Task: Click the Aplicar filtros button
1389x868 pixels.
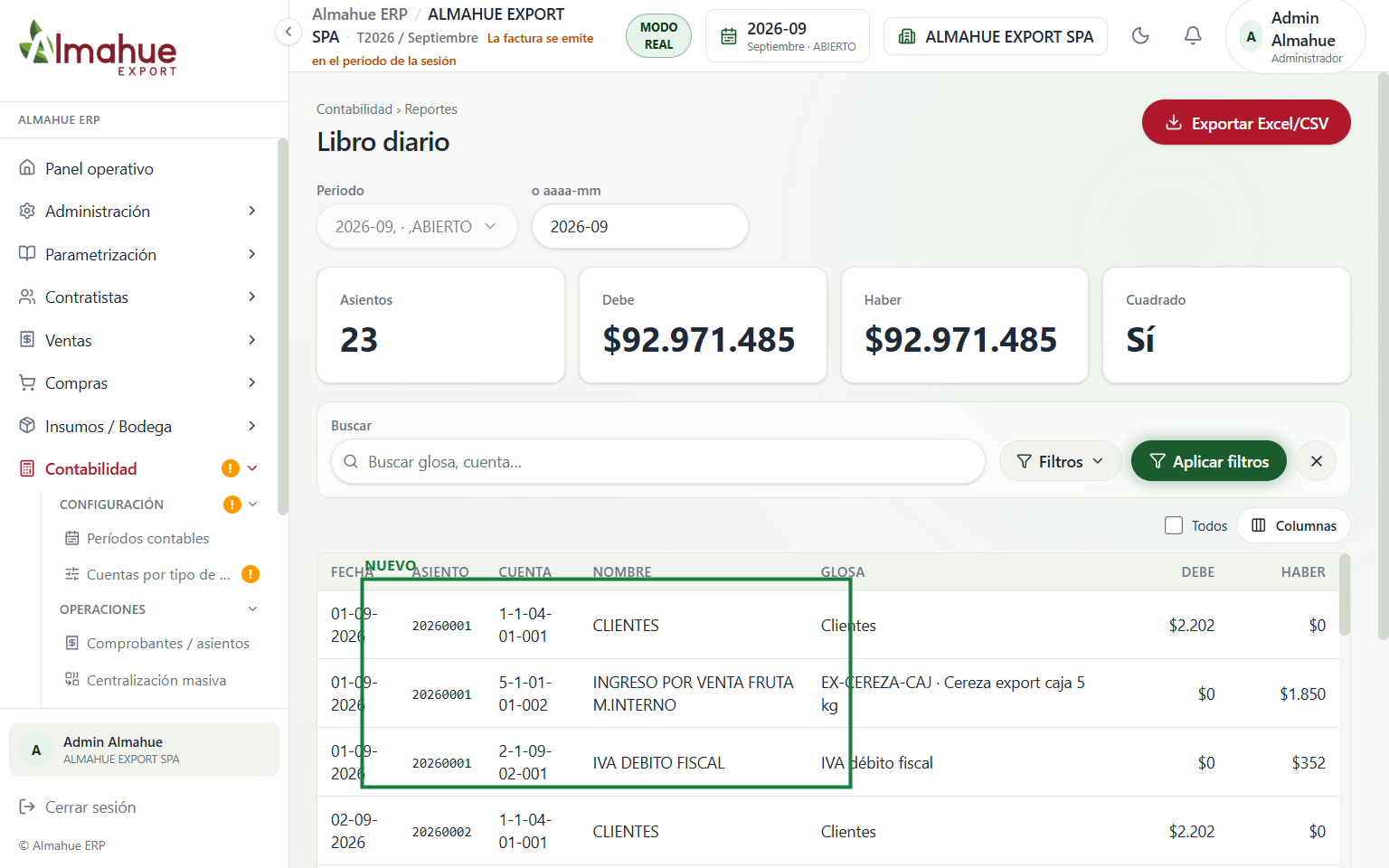Action: (1209, 461)
